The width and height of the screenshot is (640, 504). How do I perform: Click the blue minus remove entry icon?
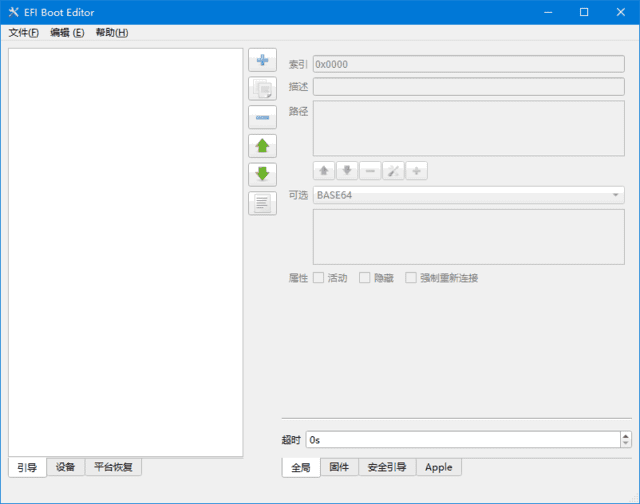262,117
